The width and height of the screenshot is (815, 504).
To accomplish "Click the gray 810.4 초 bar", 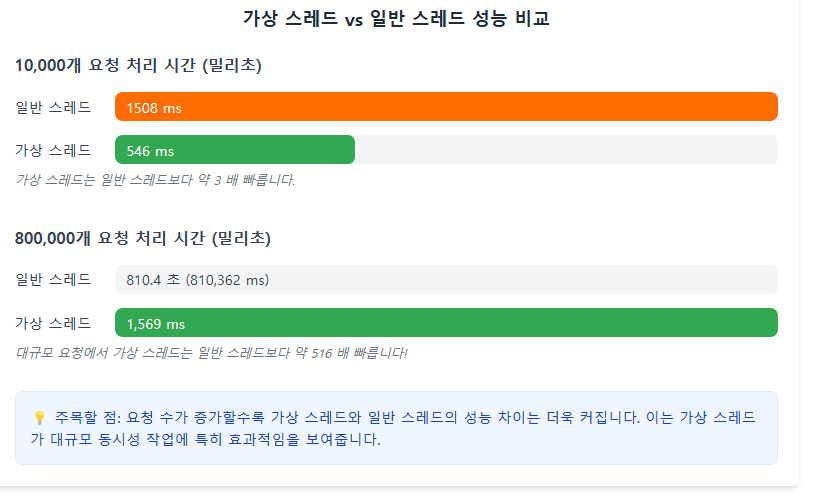I will pyautogui.click(x=446, y=280).
